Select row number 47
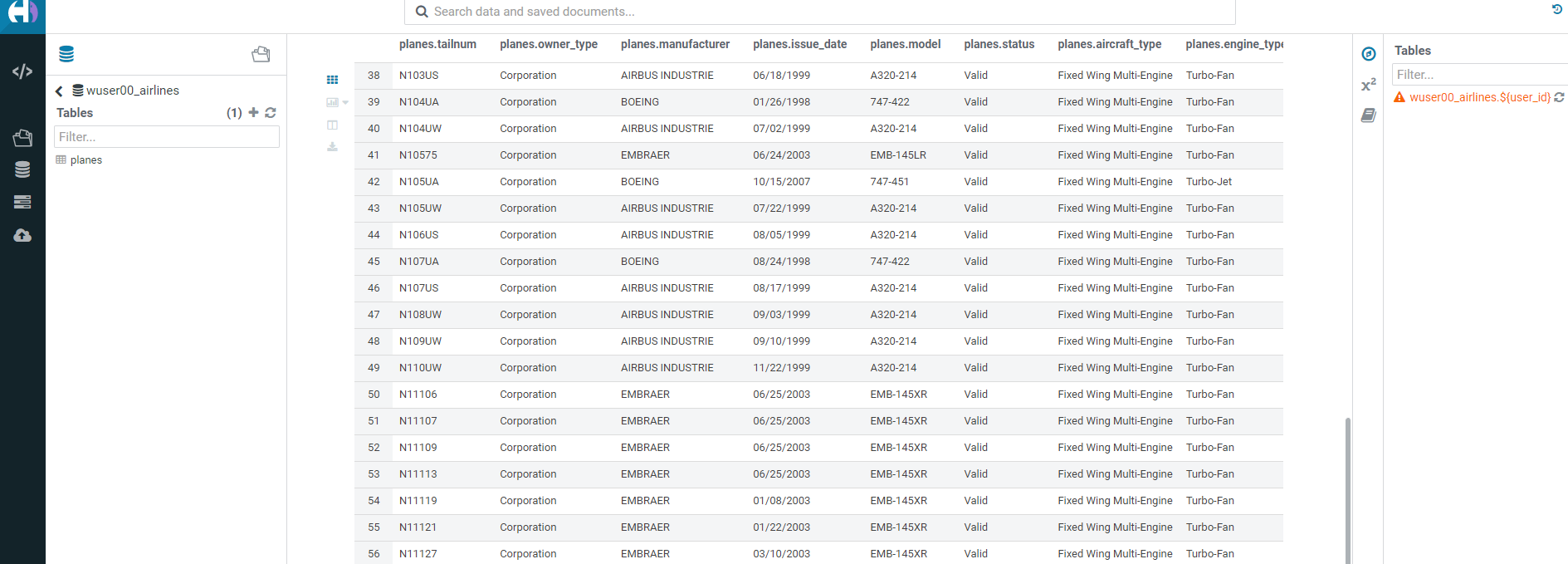 pos(374,315)
